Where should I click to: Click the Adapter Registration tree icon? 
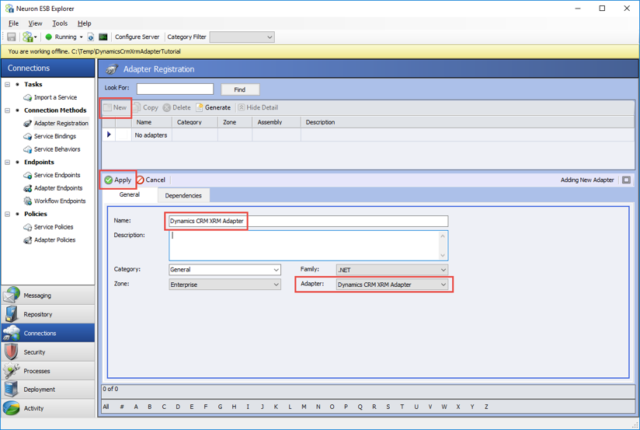click(x=28, y=123)
